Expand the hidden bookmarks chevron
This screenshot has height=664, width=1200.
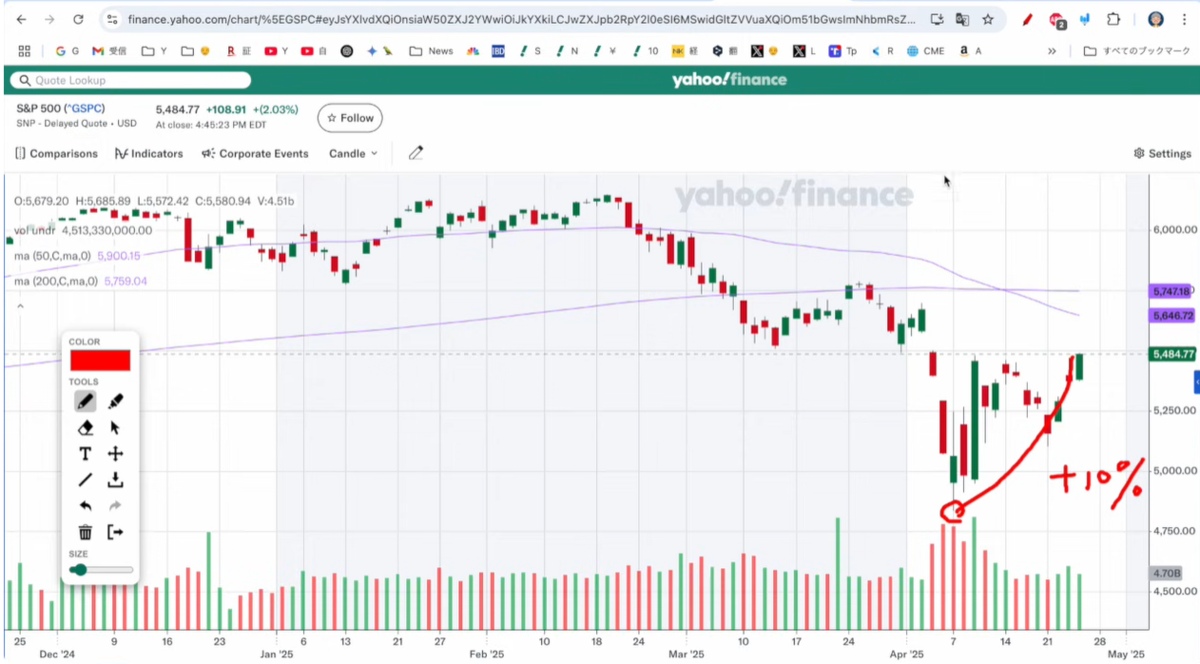coord(1052,51)
